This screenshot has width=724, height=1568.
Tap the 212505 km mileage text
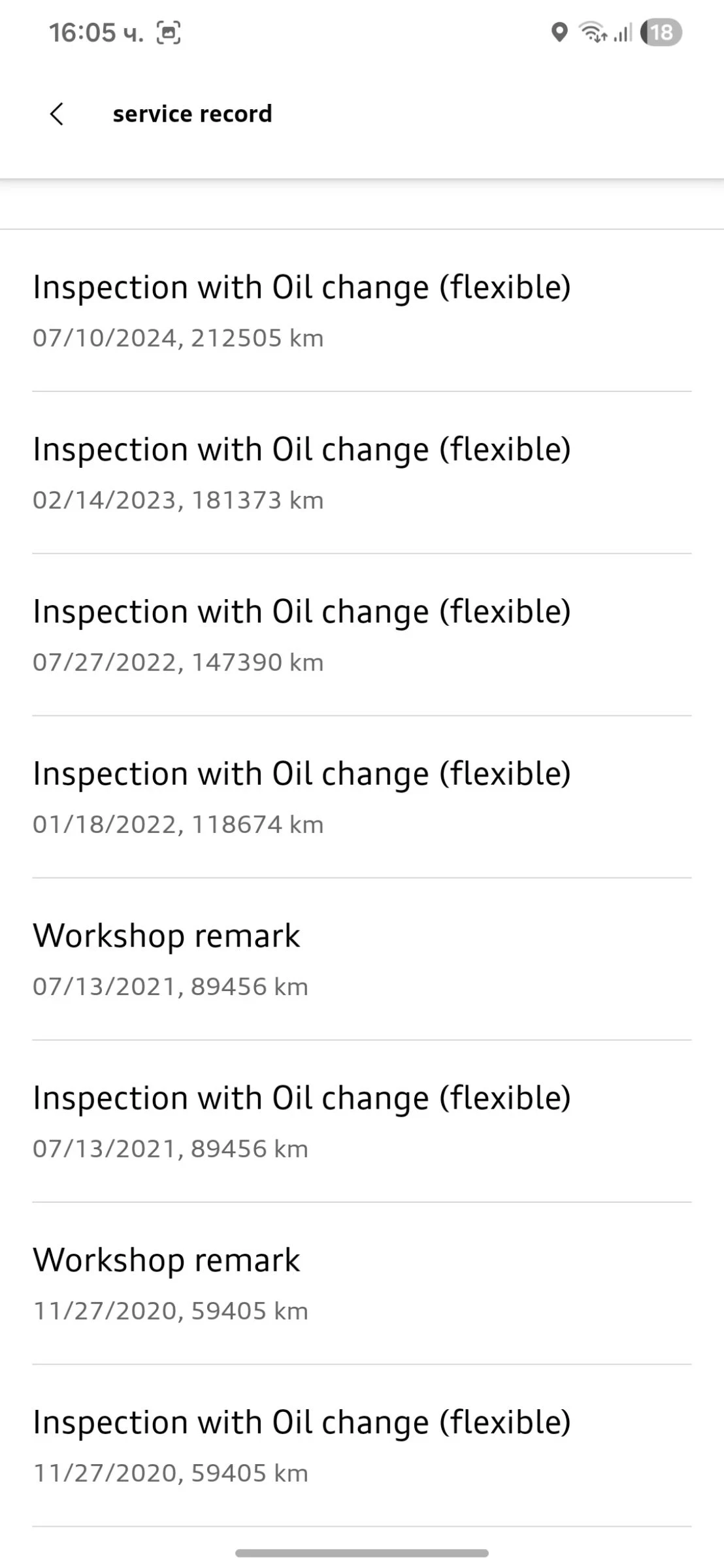click(x=257, y=338)
